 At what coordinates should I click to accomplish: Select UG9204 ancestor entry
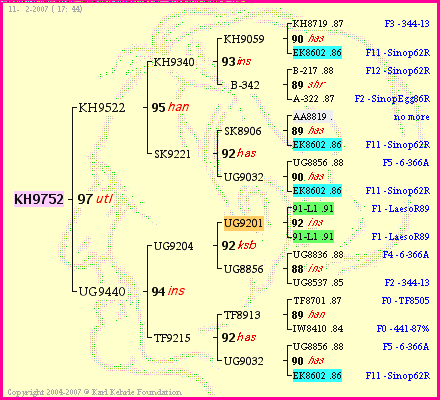[x=173, y=246]
